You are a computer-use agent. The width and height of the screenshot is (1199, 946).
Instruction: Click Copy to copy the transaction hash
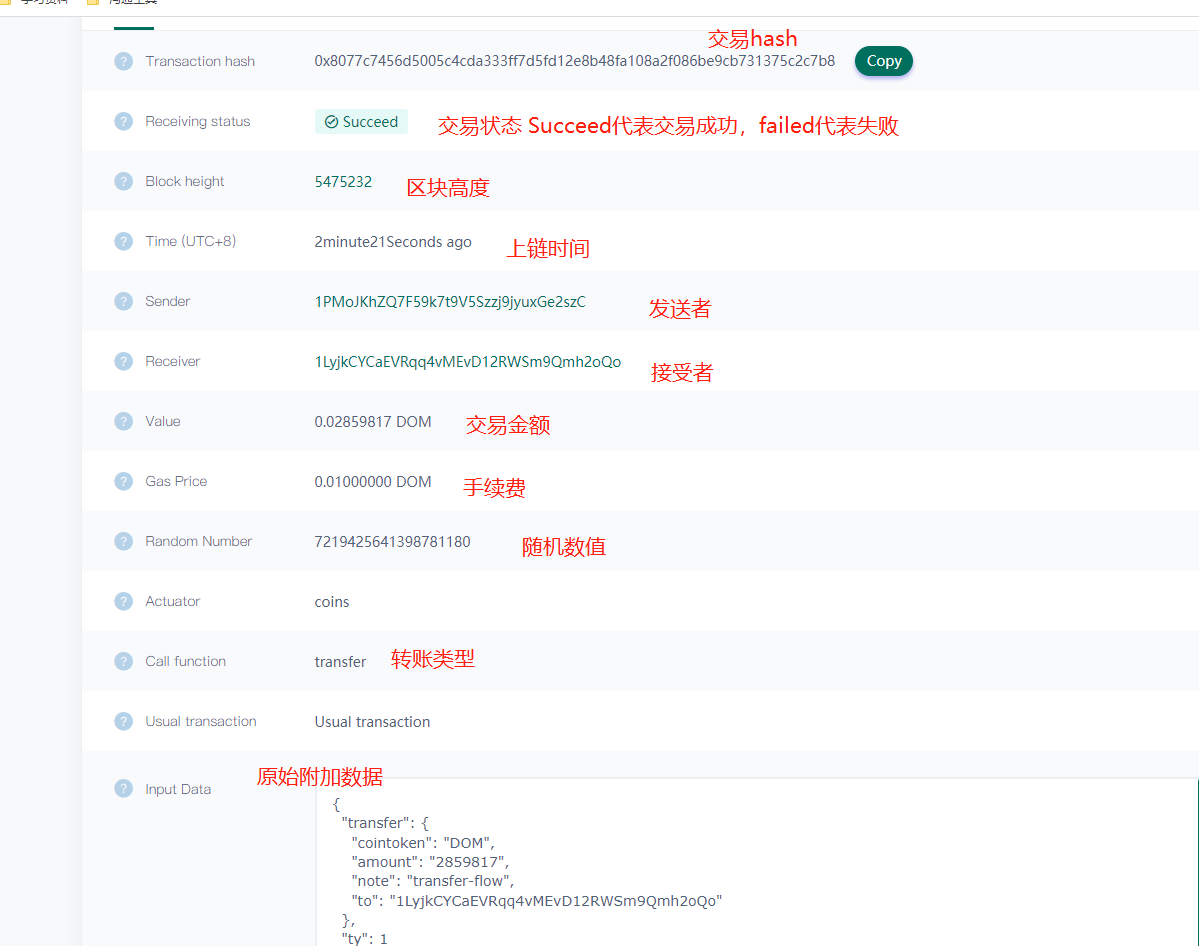click(883, 61)
